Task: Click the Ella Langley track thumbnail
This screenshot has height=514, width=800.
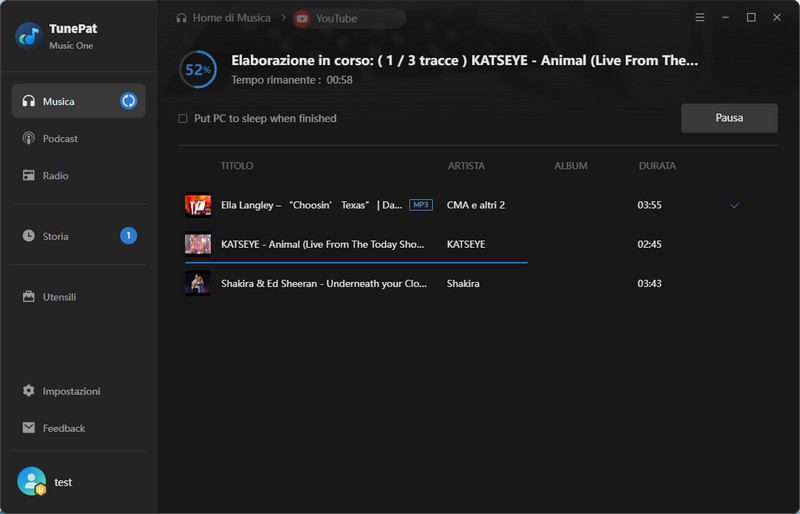Action: pos(197,205)
